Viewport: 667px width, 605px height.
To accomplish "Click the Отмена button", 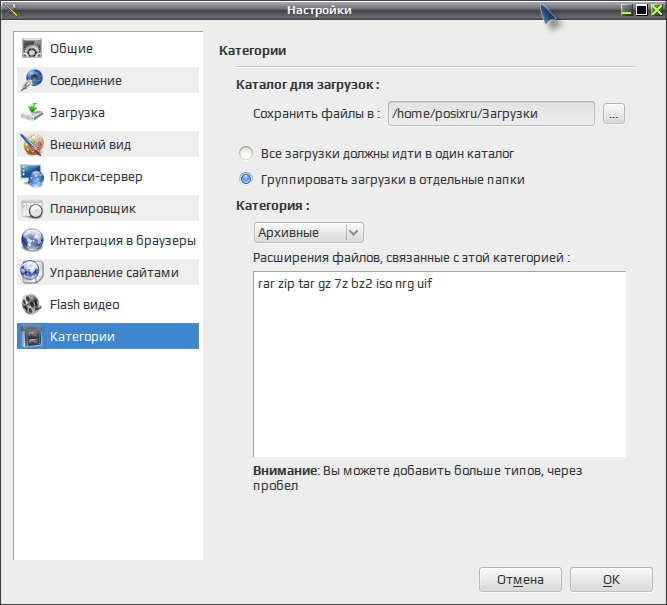I will (520, 579).
